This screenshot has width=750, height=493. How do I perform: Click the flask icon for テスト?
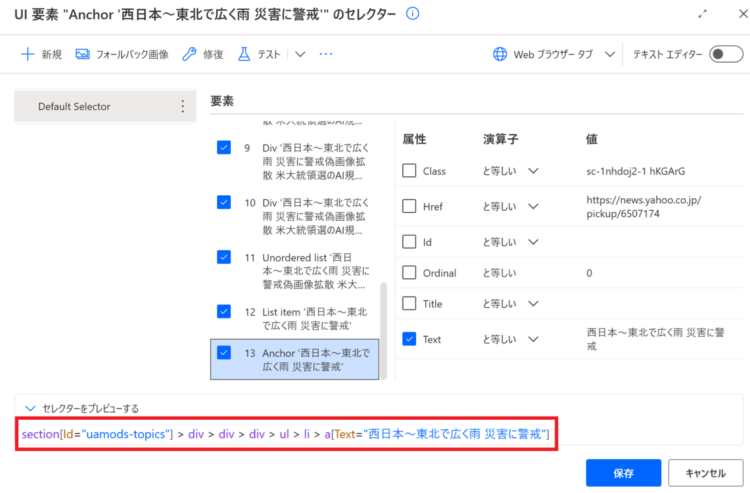[244, 54]
